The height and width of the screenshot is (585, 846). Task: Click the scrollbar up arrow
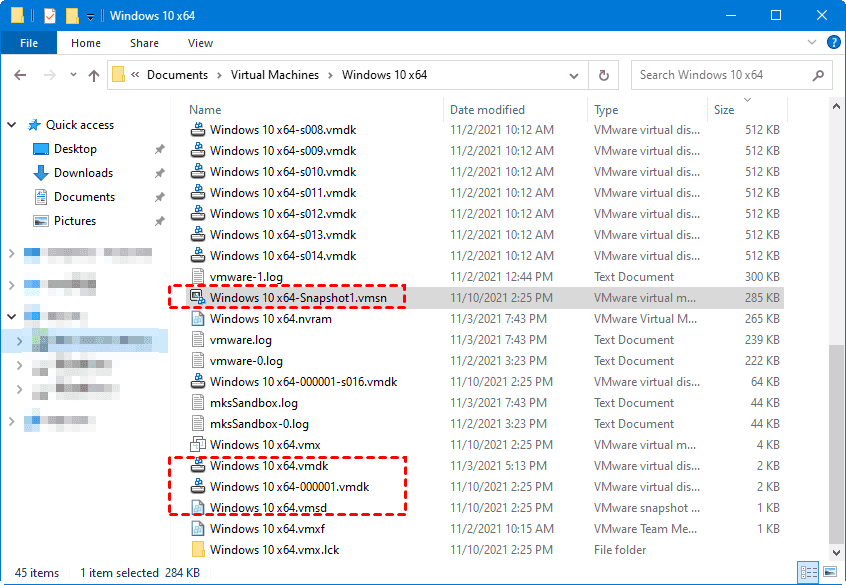coord(836,106)
